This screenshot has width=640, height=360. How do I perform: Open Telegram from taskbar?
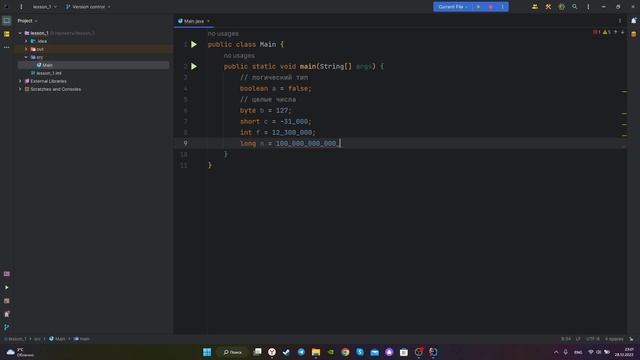(301, 352)
